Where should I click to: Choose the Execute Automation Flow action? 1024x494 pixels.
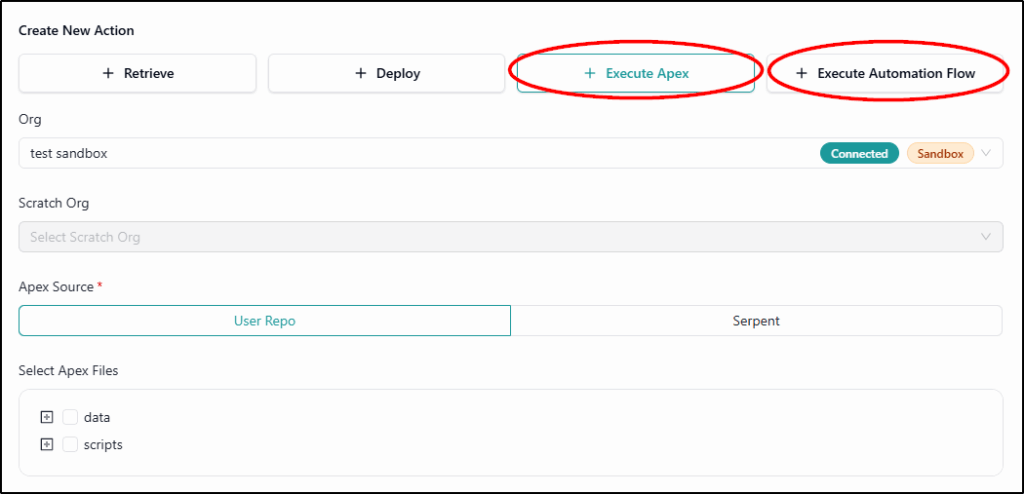click(x=885, y=74)
